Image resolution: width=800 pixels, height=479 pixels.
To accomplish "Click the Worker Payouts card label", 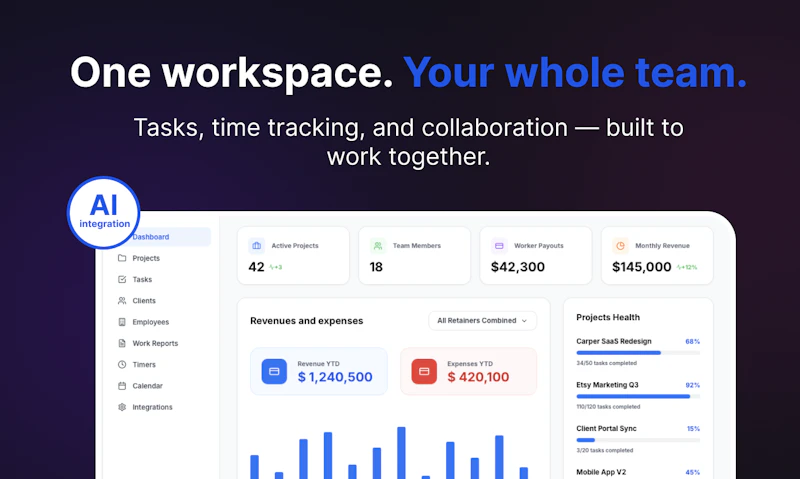I will coord(539,246).
